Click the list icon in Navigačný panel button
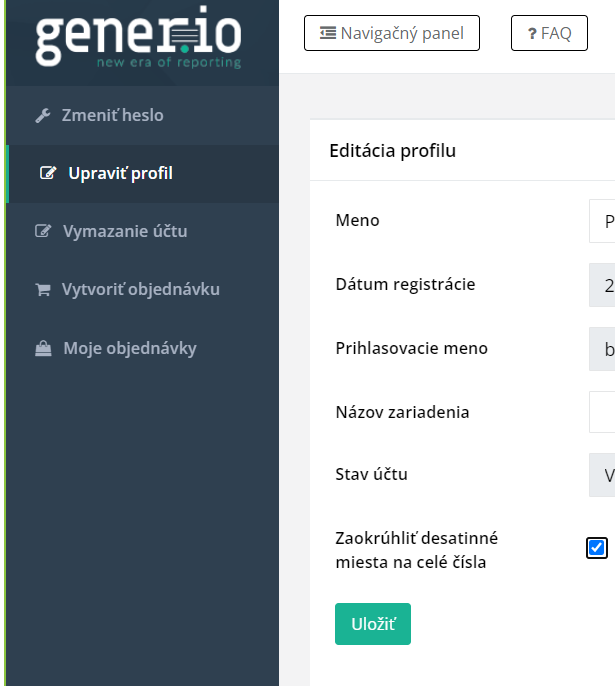Image resolution: width=615 pixels, height=686 pixels. pyautogui.click(x=328, y=33)
